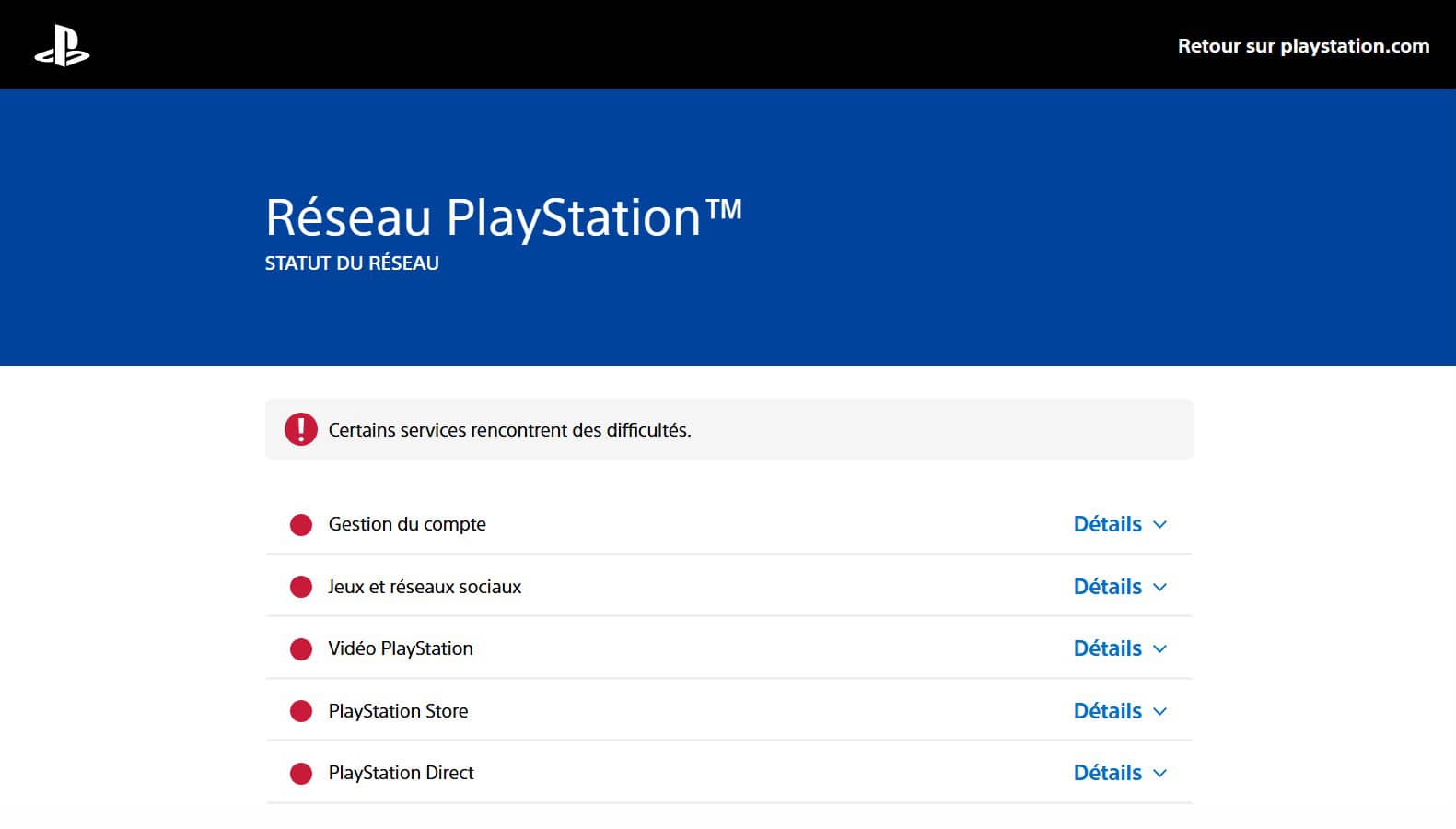Select the PlayStation Direct label
This screenshot has height=829, width=1456.
401,773
